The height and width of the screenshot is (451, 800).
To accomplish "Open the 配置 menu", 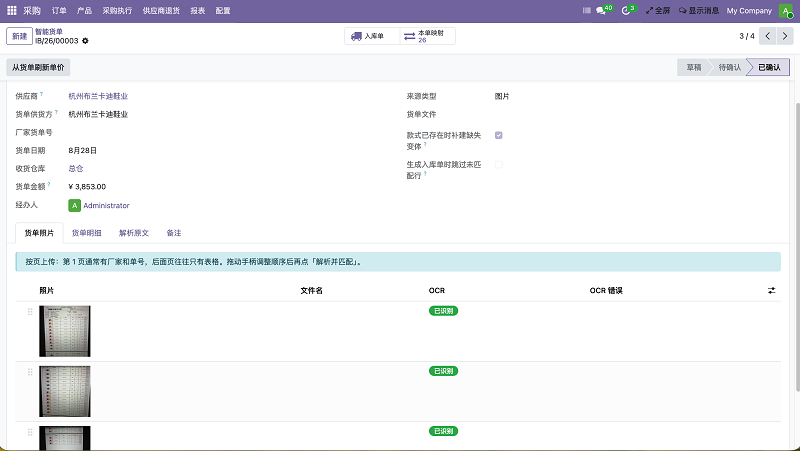I will [223, 11].
